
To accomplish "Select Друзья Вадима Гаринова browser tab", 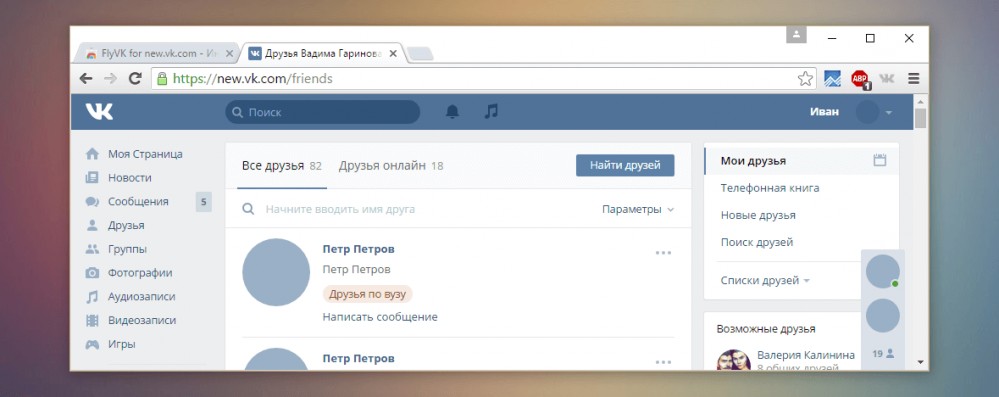I will click(322, 54).
